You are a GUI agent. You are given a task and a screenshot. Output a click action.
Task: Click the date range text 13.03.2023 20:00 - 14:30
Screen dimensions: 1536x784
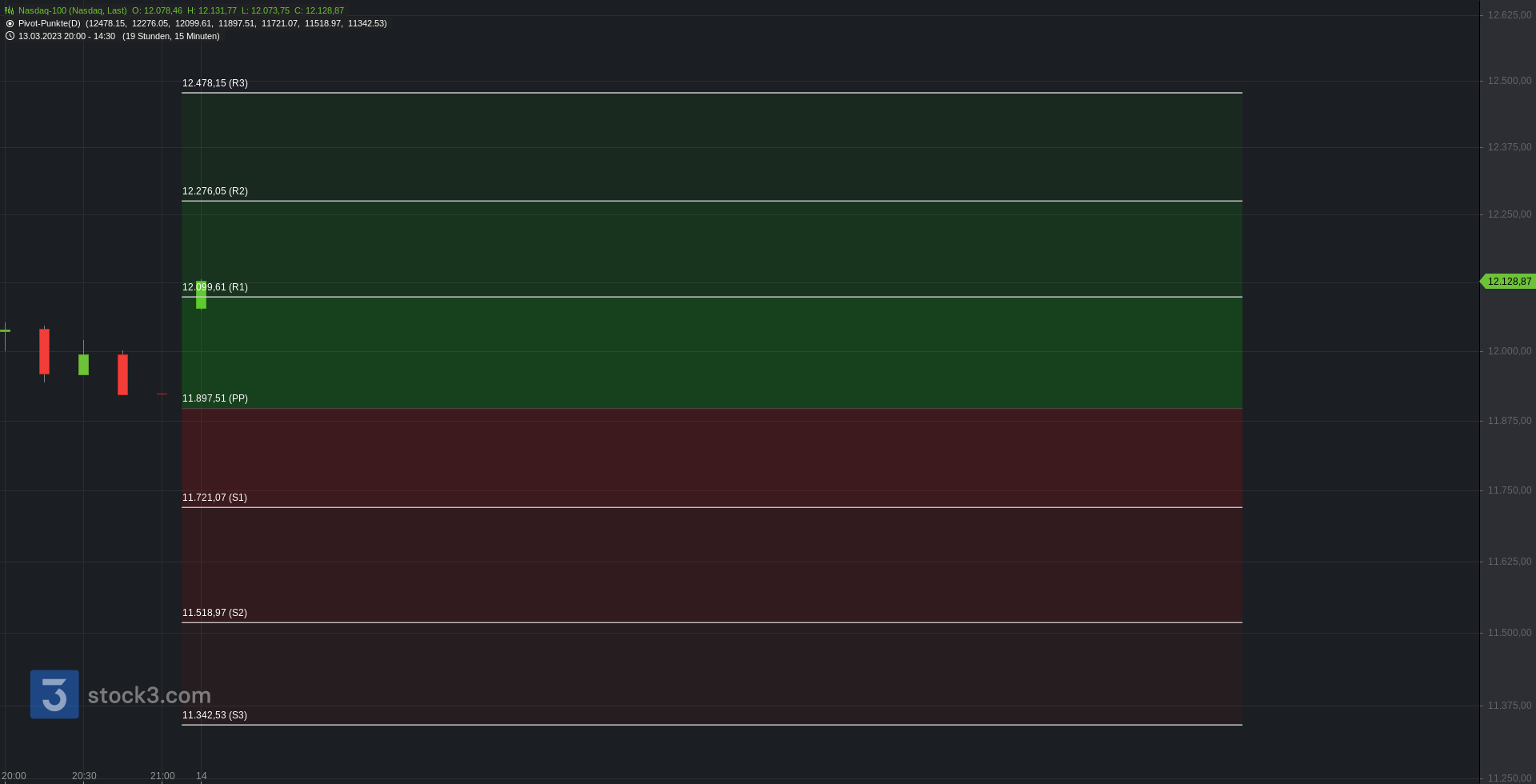[x=66, y=36]
